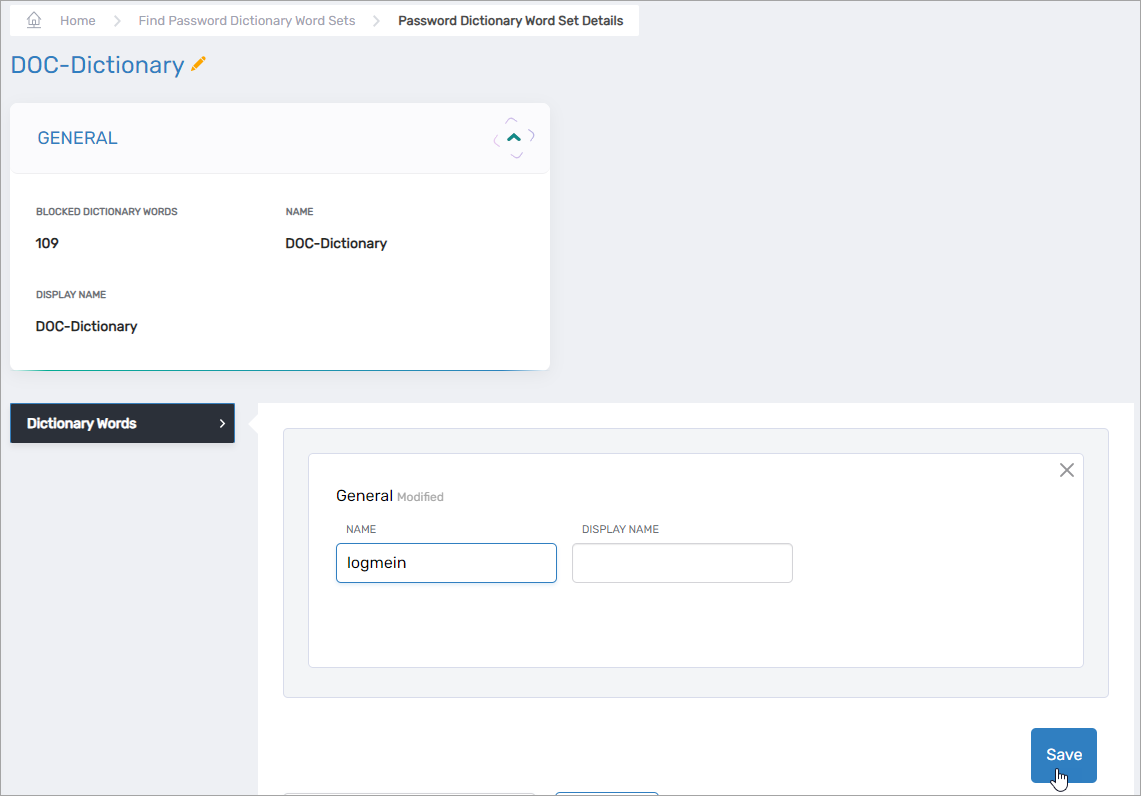Image resolution: width=1141 pixels, height=796 pixels.
Task: Click the pencil edit icon beside DOC-Dictionary
Action: tap(198, 64)
